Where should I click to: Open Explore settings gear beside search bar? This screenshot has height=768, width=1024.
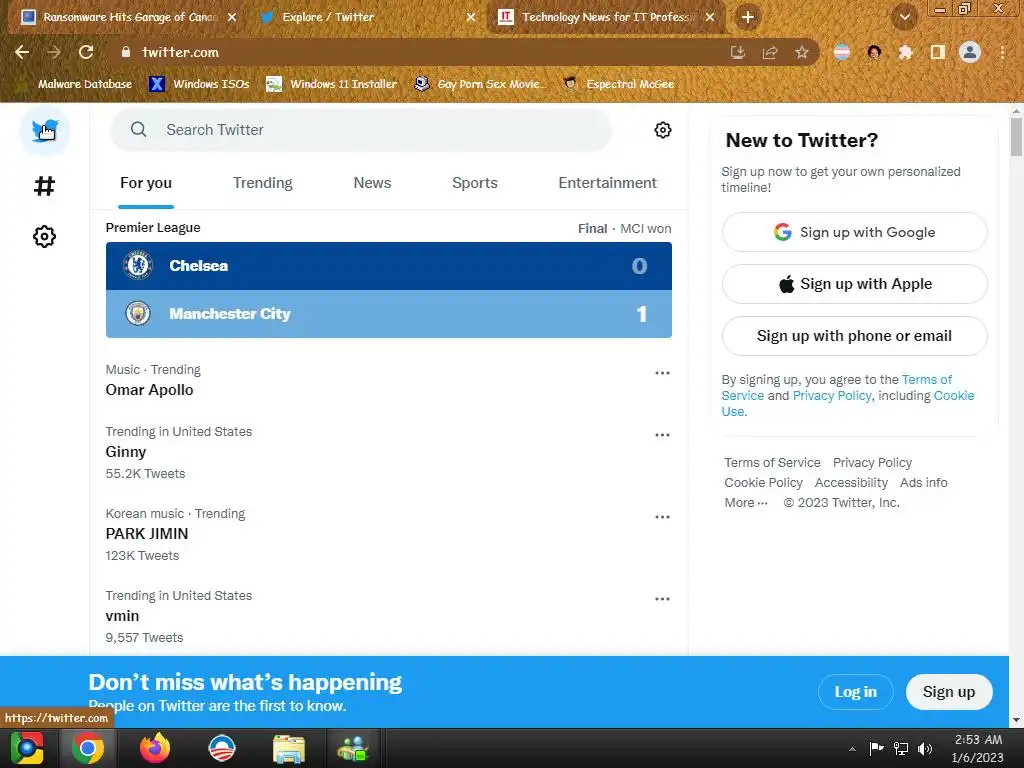click(662, 130)
